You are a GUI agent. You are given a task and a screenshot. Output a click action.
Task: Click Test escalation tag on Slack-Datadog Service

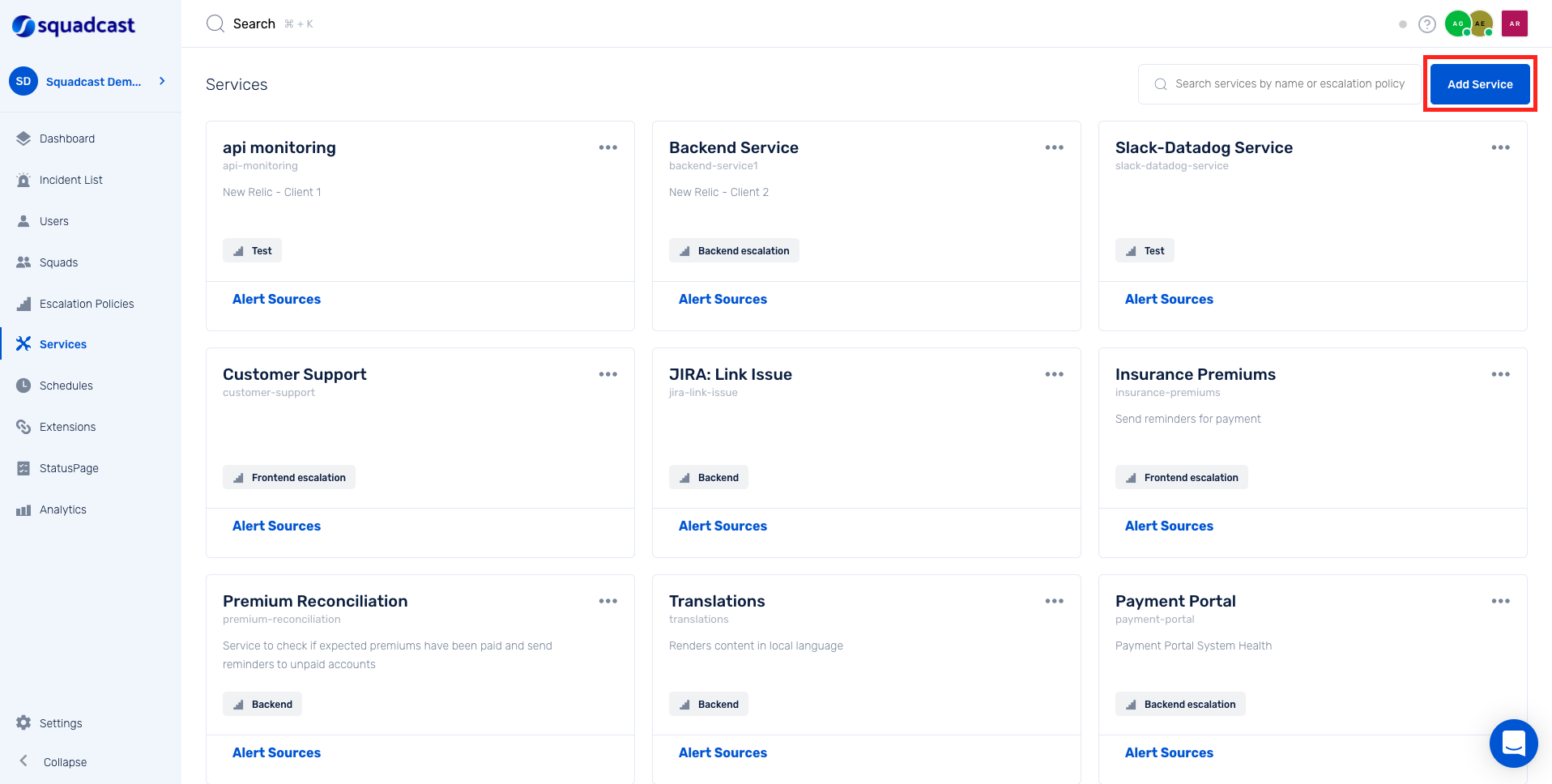[x=1145, y=250]
